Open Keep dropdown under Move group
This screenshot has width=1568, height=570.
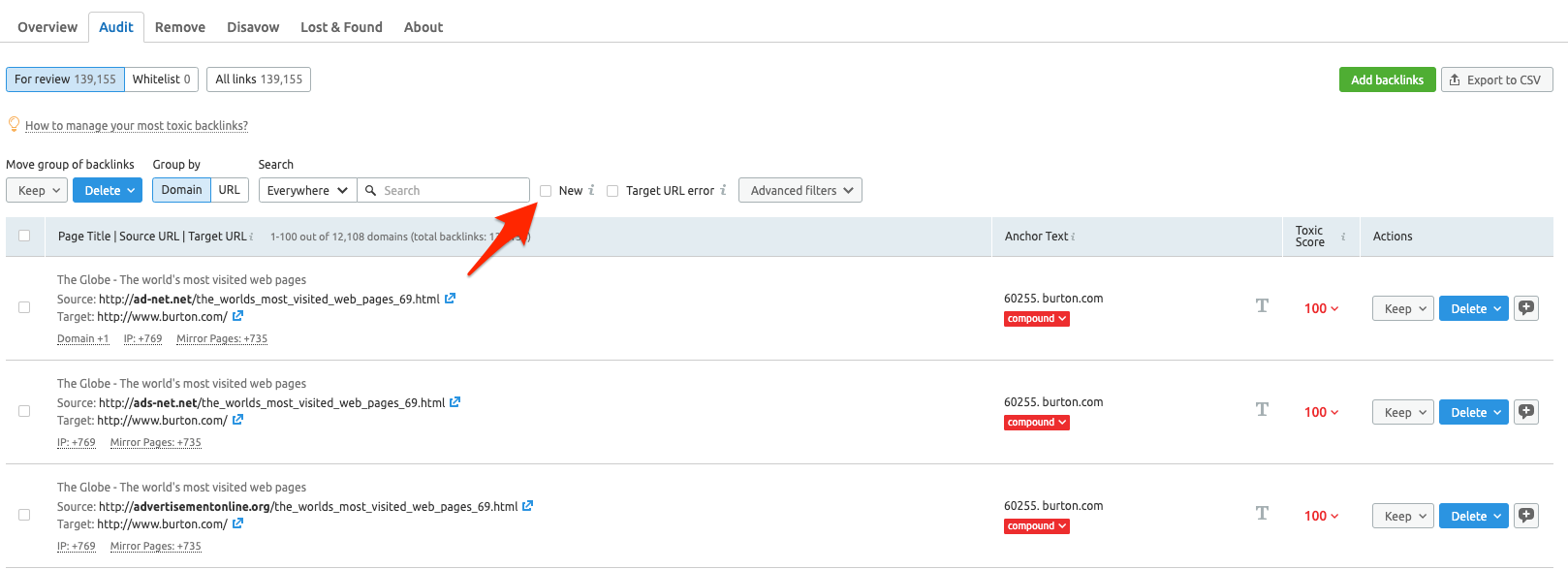pos(37,190)
